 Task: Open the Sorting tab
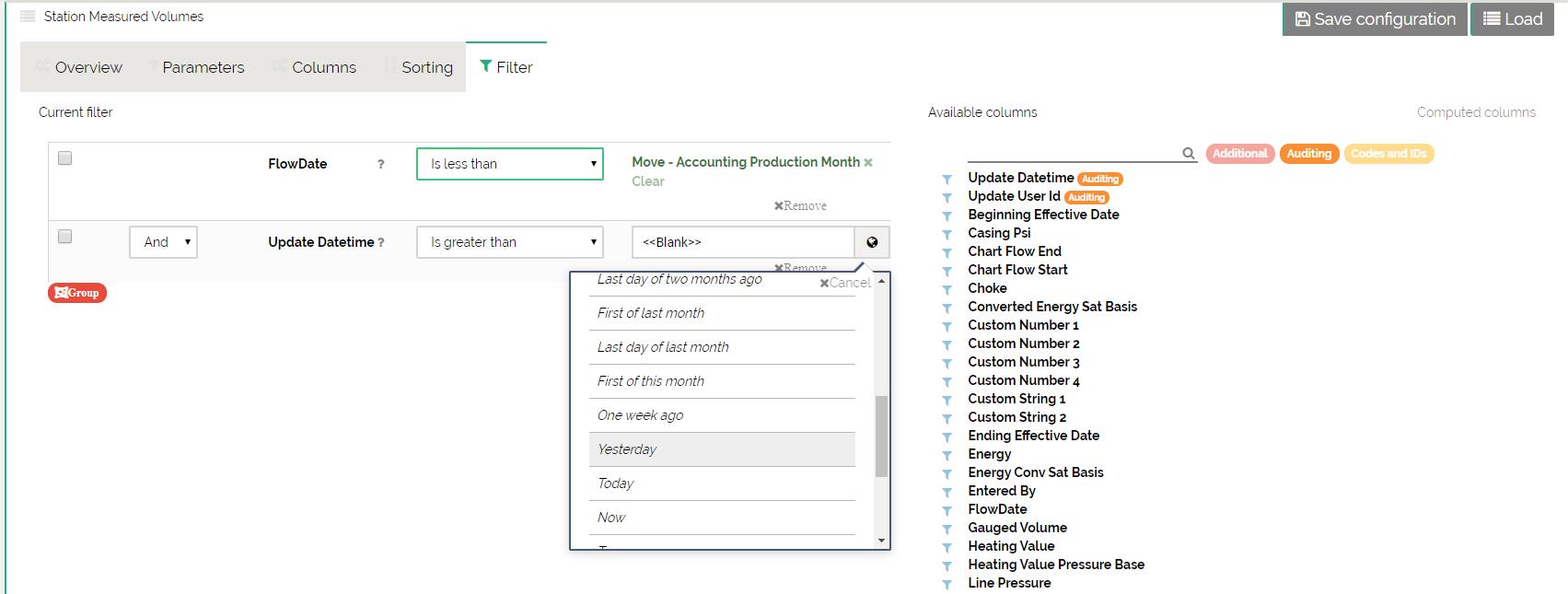click(426, 67)
